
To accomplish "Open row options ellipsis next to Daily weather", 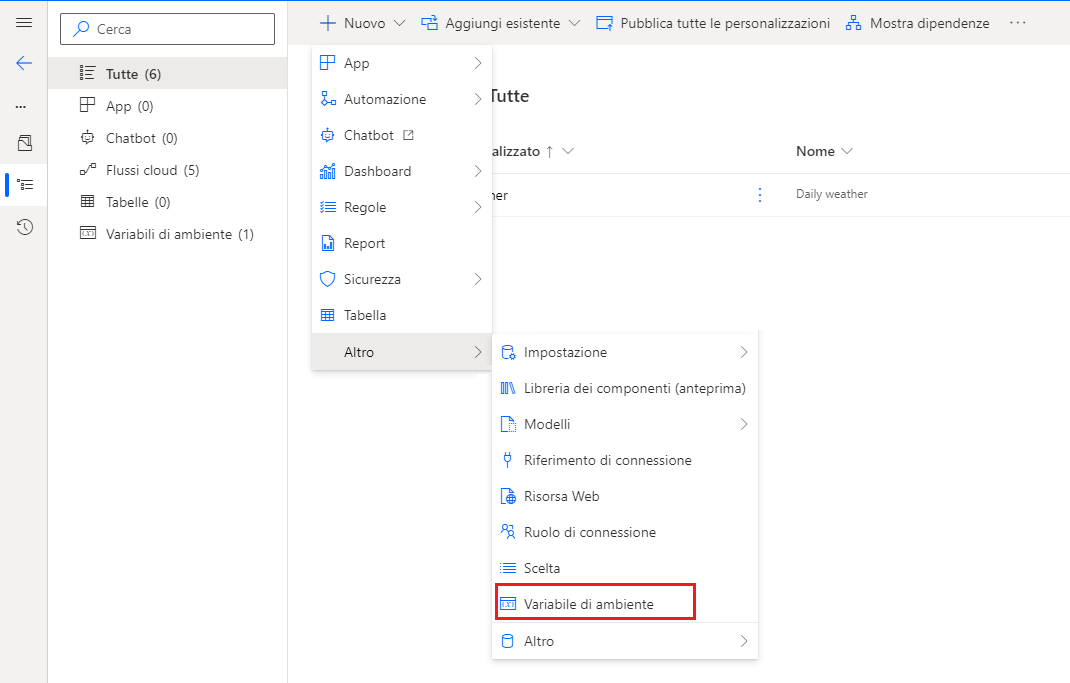I will (759, 195).
